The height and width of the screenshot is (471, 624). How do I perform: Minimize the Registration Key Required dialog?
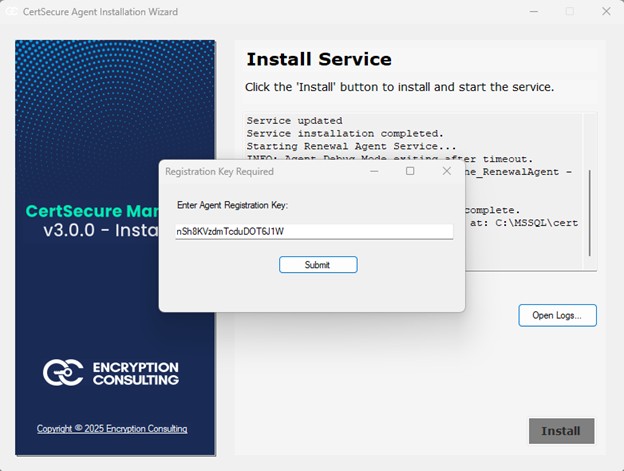374,171
